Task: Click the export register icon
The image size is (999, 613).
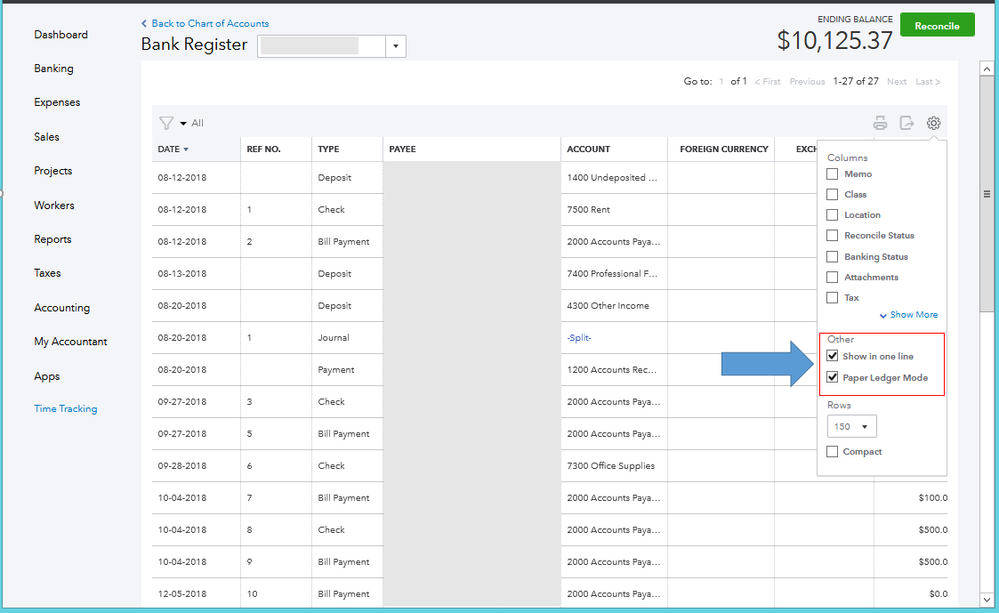Action: tap(907, 123)
